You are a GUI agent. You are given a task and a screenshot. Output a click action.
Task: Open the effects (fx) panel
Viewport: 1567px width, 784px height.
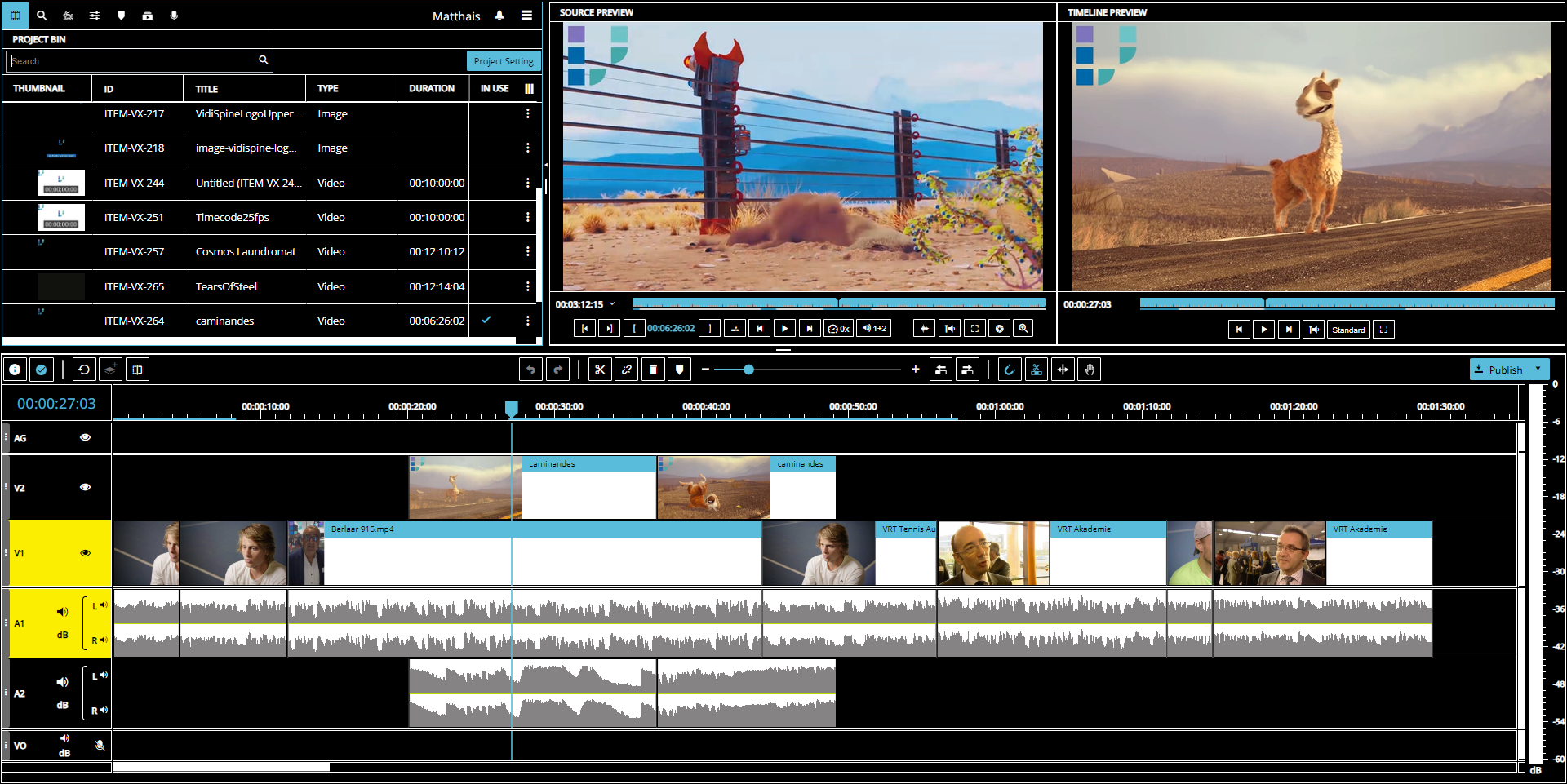pos(69,16)
